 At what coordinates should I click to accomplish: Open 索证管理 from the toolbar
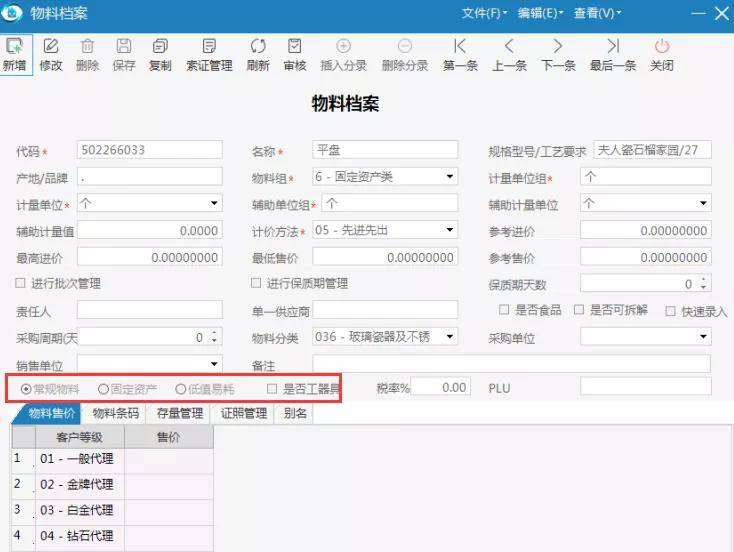click(209, 47)
